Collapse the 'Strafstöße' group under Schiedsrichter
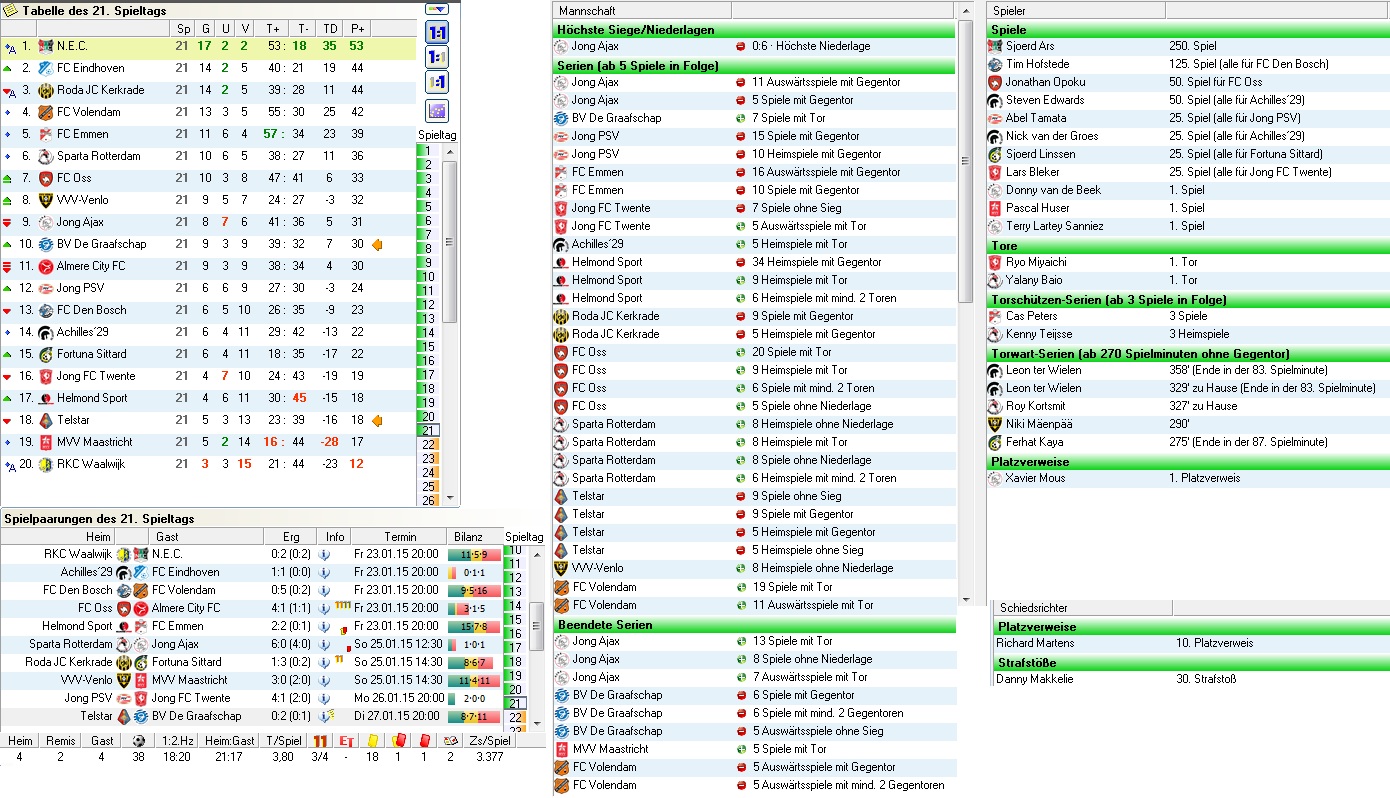 tap(1191, 663)
